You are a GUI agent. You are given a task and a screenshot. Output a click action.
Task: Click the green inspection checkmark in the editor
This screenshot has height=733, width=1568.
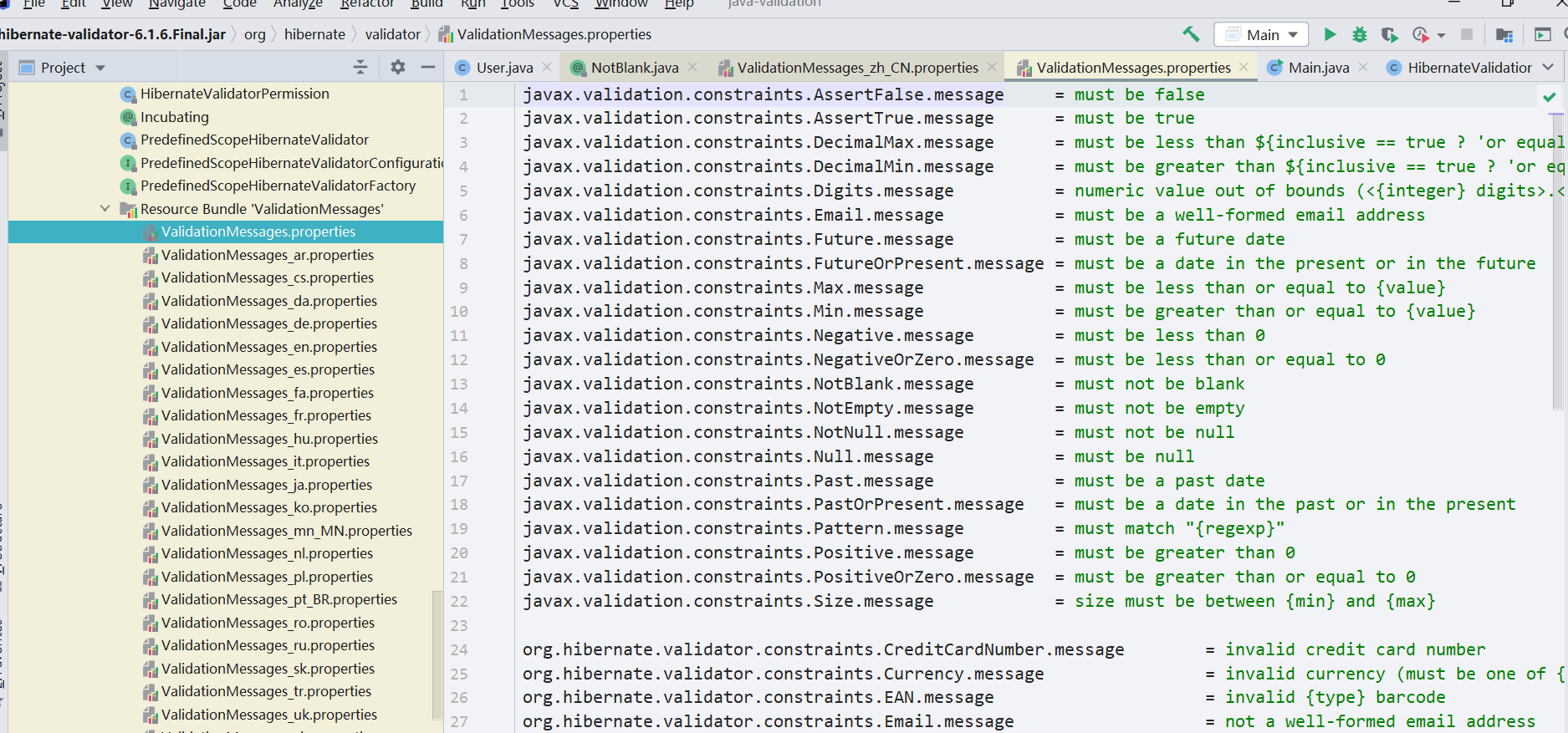click(1550, 97)
